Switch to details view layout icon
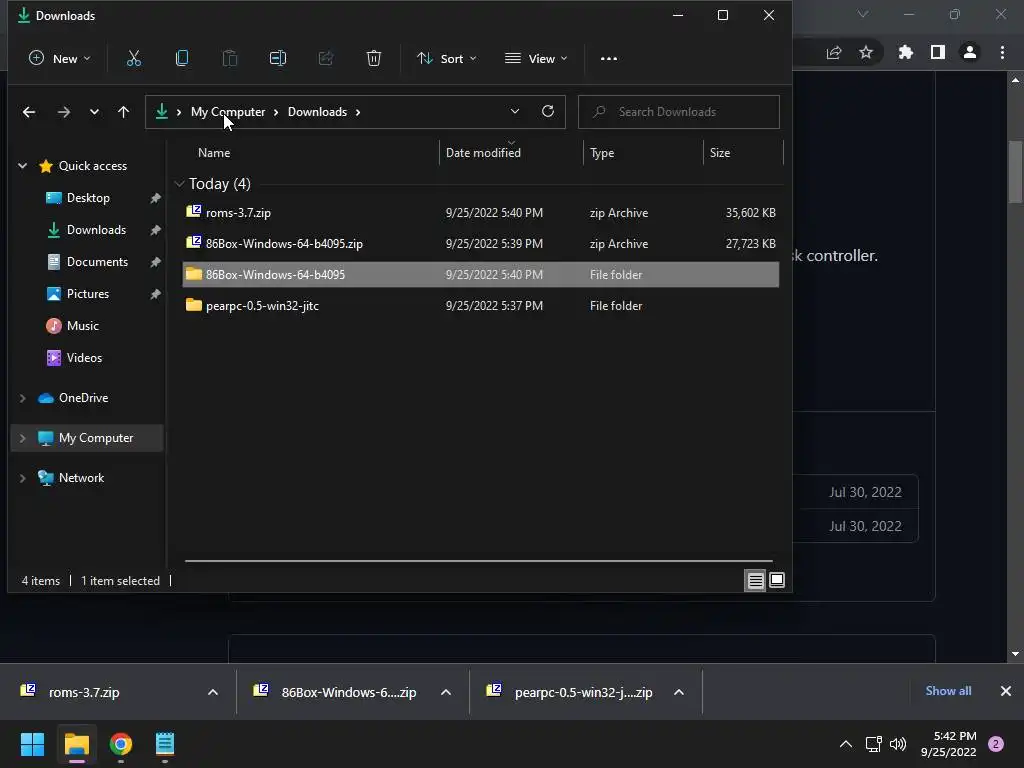Image resolution: width=1024 pixels, height=768 pixels. [756, 581]
